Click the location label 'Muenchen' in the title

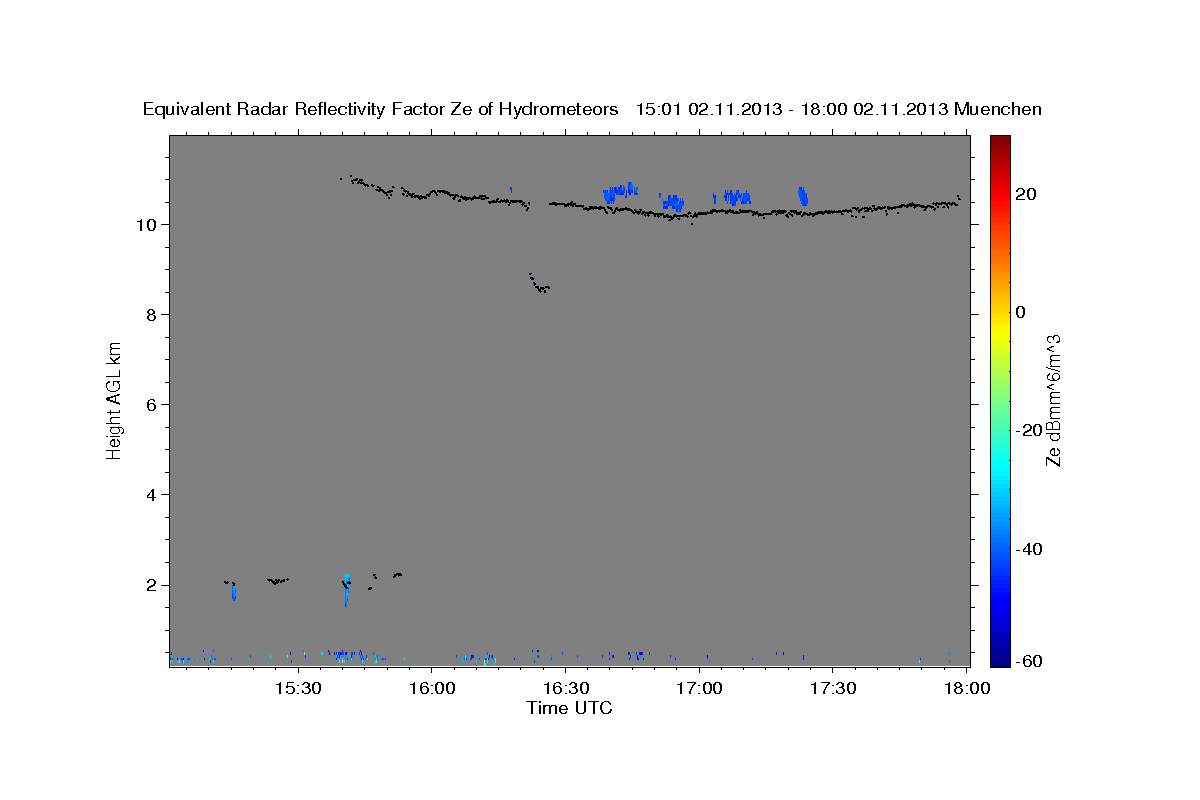[999, 109]
